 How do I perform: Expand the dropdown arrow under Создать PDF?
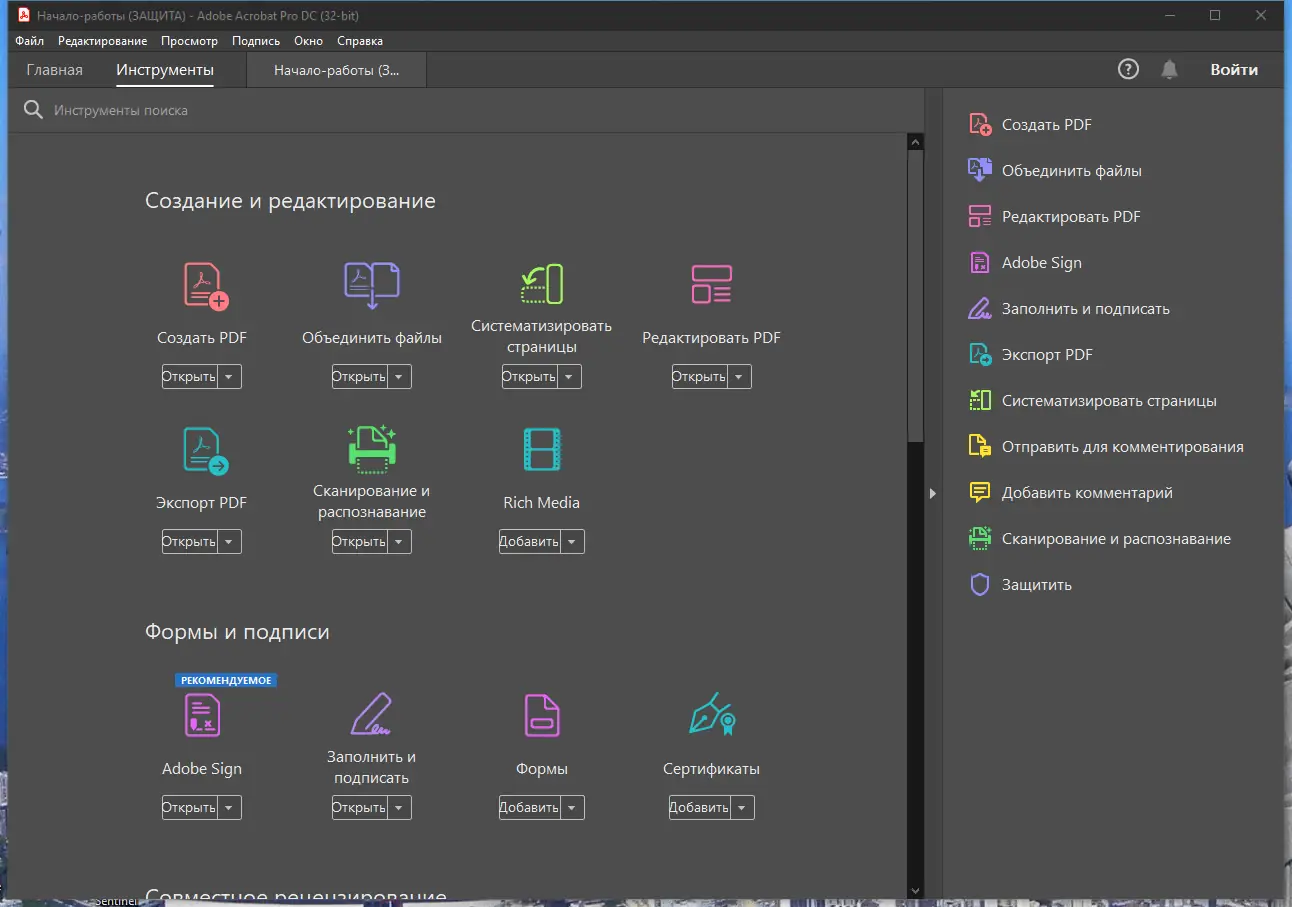click(x=229, y=377)
